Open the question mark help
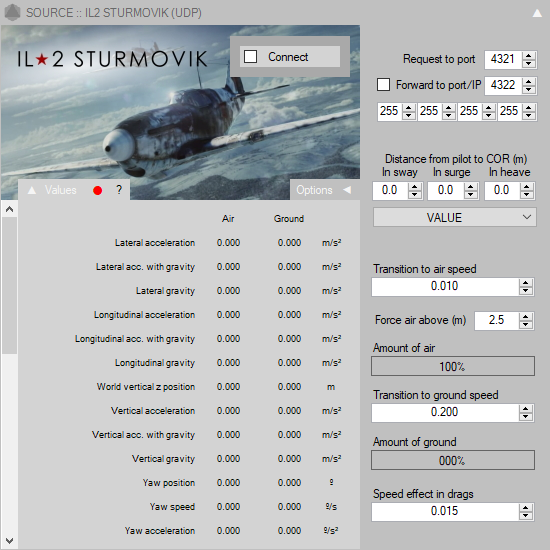Image resolution: width=550 pixels, height=550 pixels. [119, 190]
